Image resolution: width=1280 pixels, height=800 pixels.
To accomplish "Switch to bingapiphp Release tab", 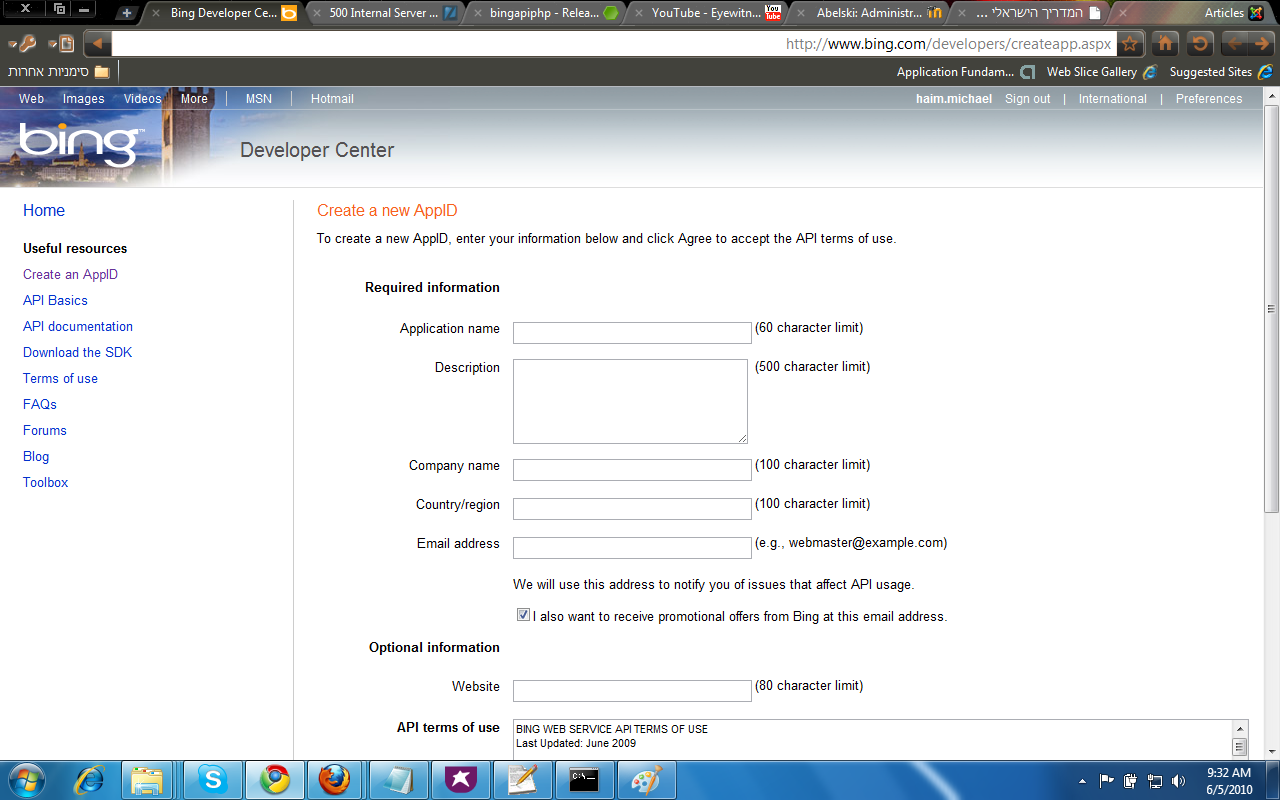I will pyautogui.click(x=545, y=13).
